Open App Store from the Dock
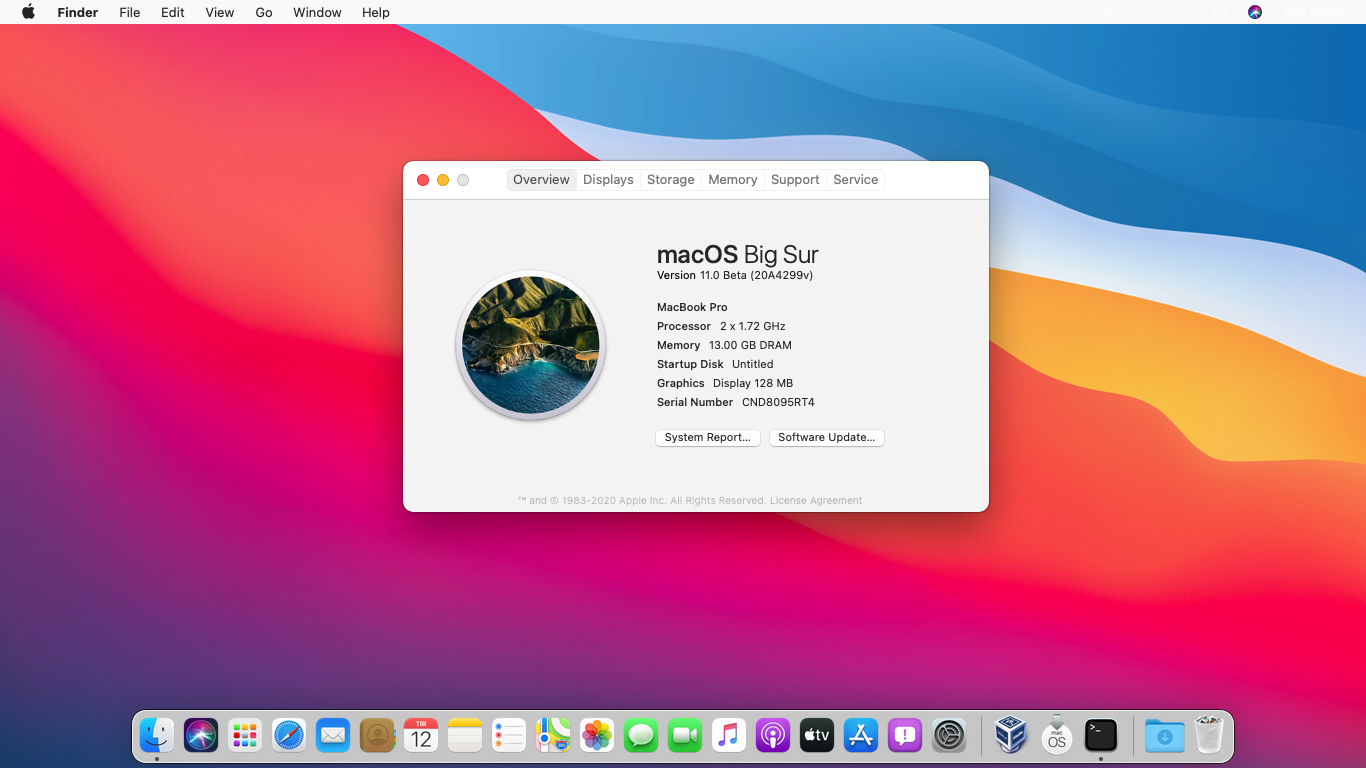The image size is (1366, 768). click(x=861, y=736)
